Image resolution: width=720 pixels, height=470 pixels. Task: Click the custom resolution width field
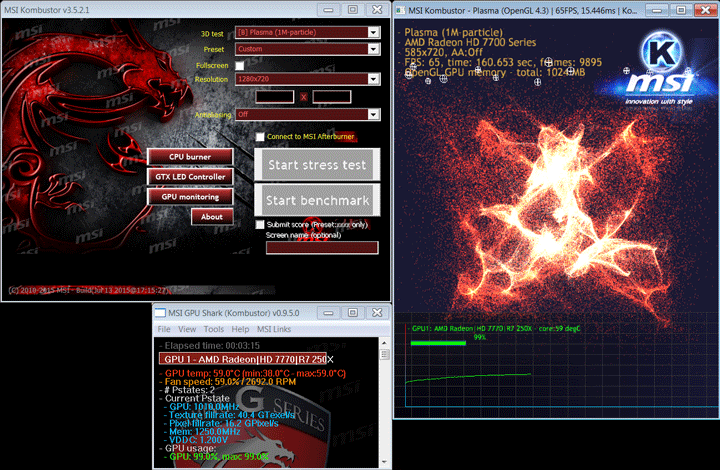(275, 97)
